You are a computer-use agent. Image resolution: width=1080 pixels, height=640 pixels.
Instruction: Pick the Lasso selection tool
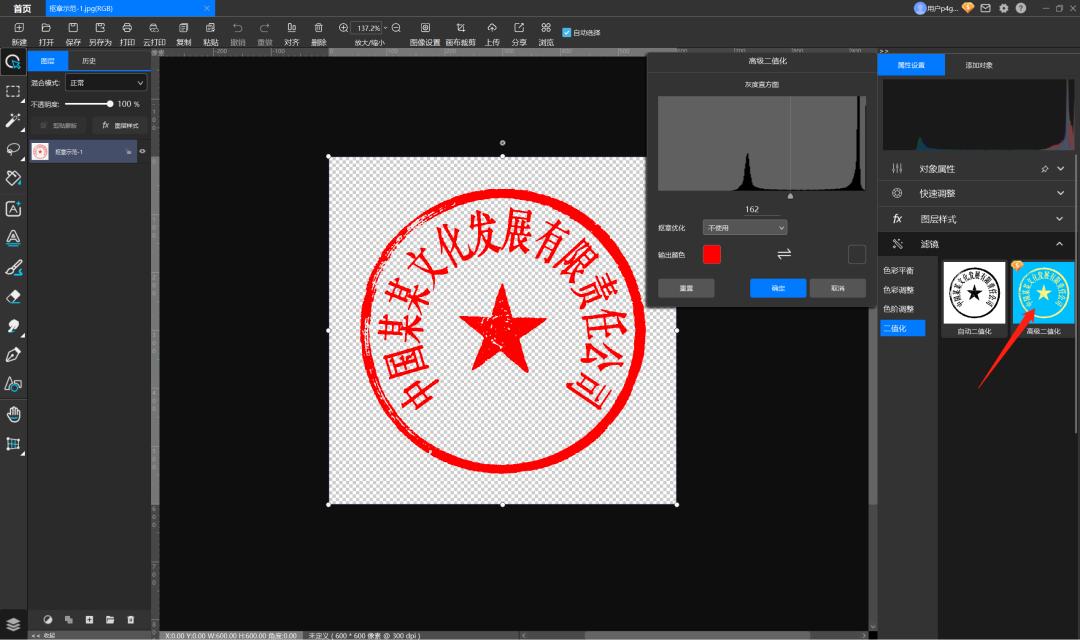coord(13,150)
